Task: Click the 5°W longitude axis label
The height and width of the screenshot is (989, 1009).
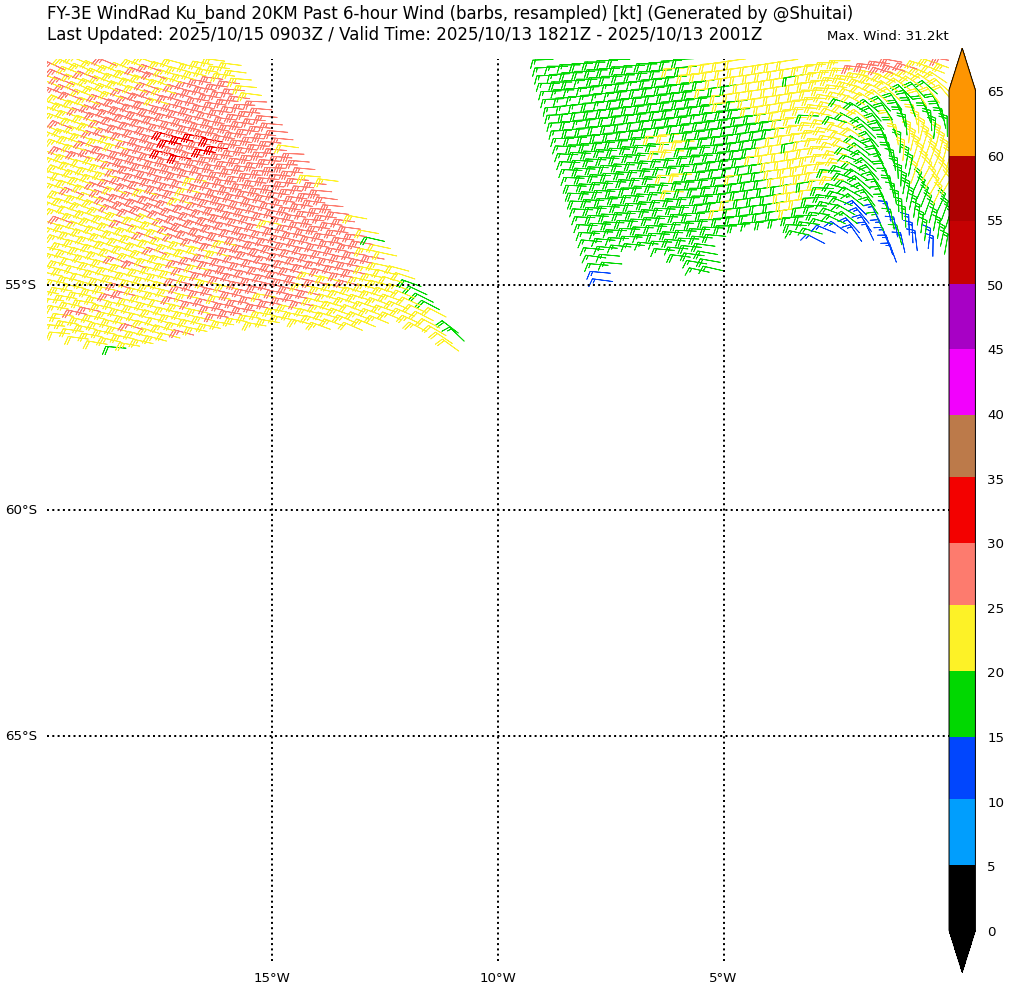Action: tap(722, 978)
